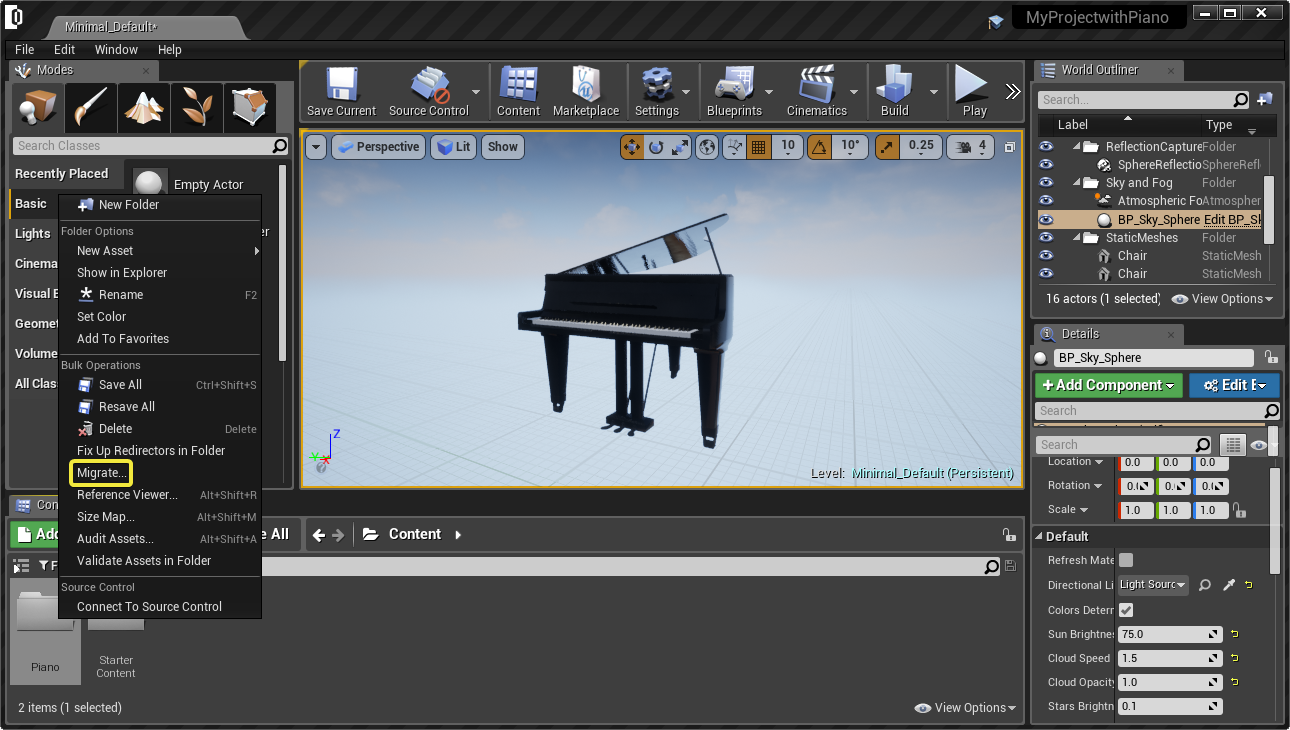Click the green Add Component button
The image size is (1290, 730).
(1108, 385)
